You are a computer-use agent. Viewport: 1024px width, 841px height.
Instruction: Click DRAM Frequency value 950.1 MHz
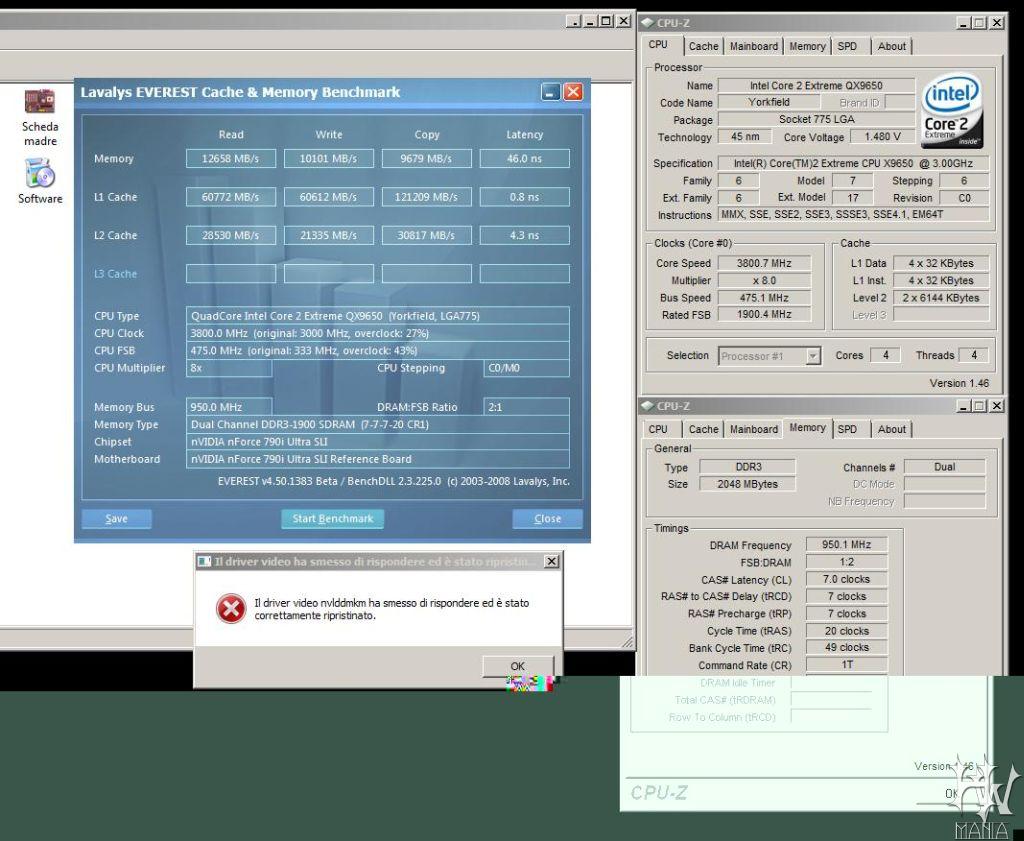846,545
